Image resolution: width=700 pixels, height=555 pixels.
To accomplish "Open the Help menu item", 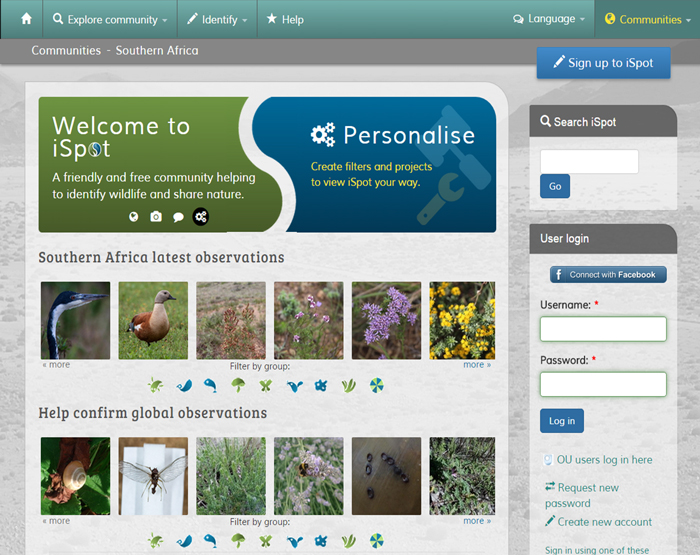I will tap(285, 19).
